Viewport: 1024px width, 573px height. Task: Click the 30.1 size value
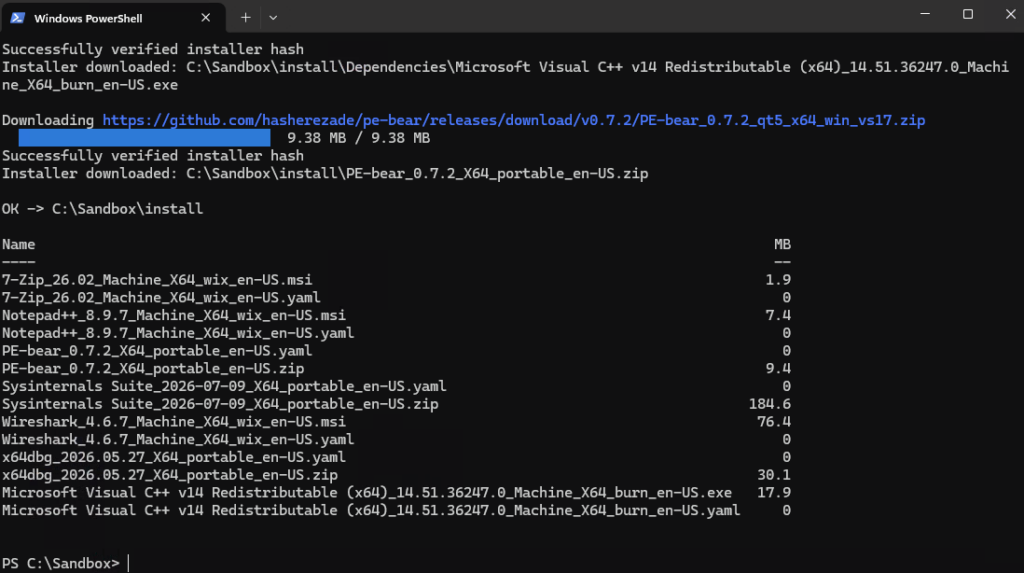(774, 475)
